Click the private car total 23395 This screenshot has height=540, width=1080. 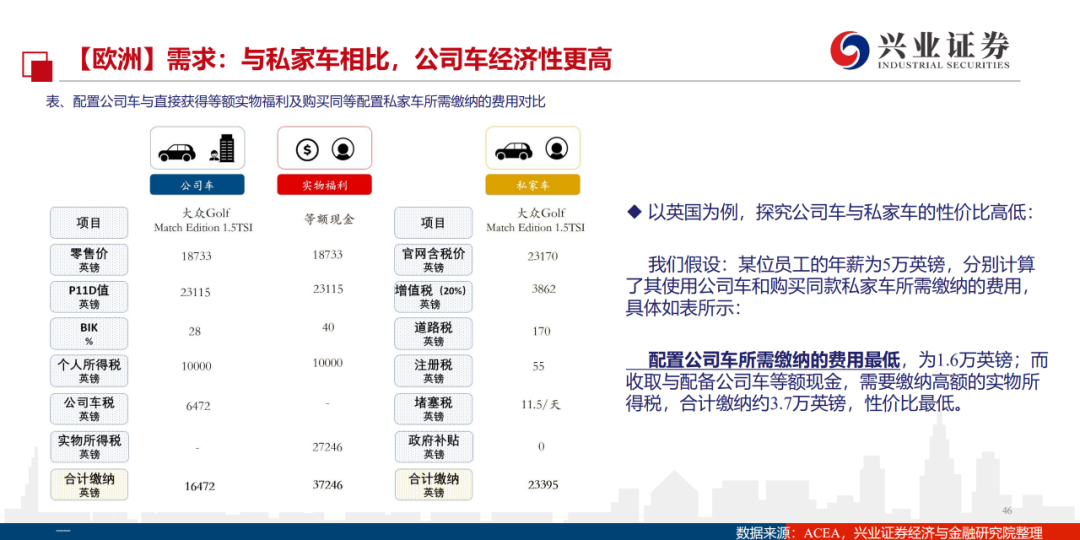(x=541, y=485)
